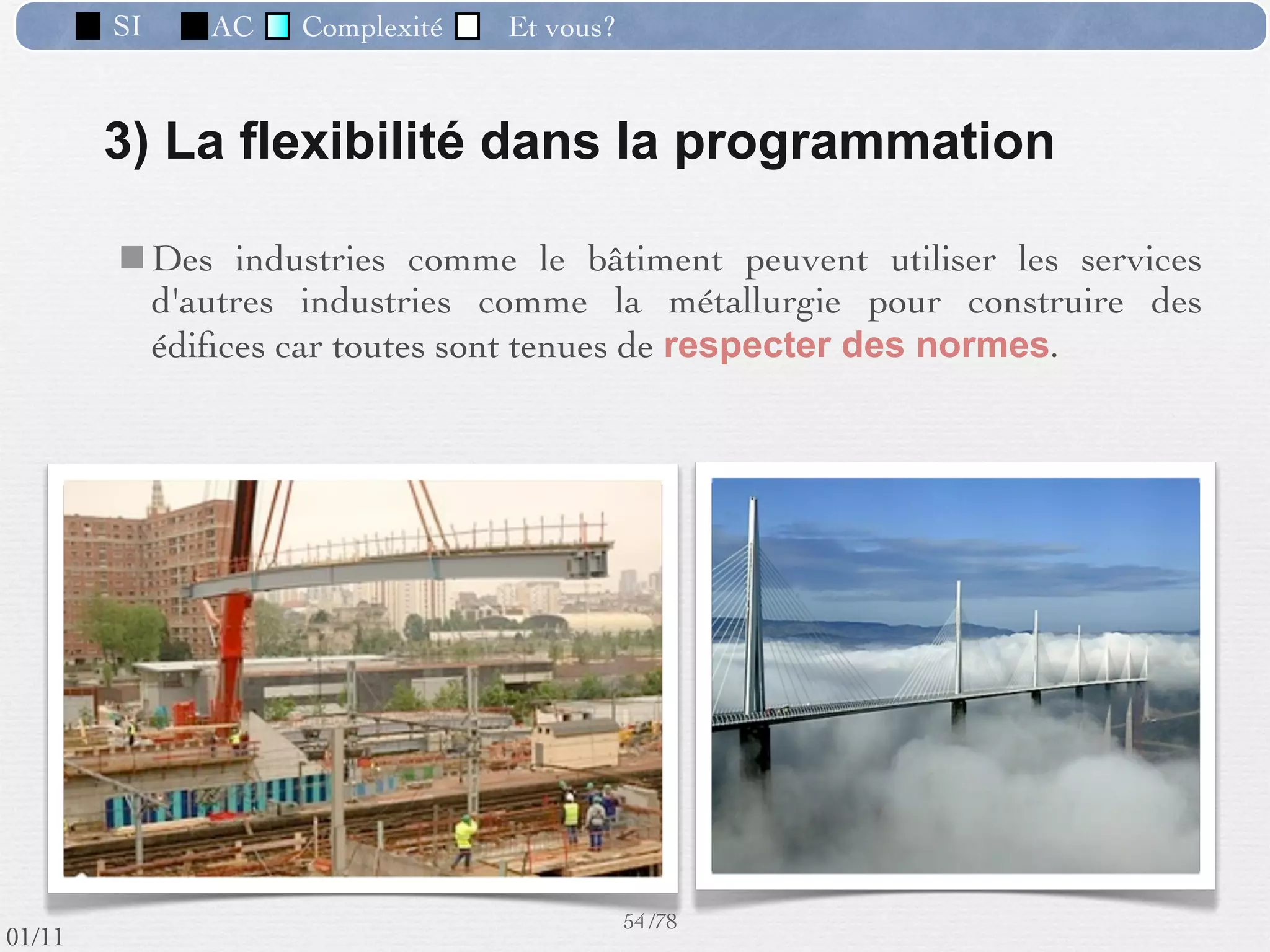The image size is (1270, 952).
Task: Click the black square before AC
Action: [x=194, y=27]
